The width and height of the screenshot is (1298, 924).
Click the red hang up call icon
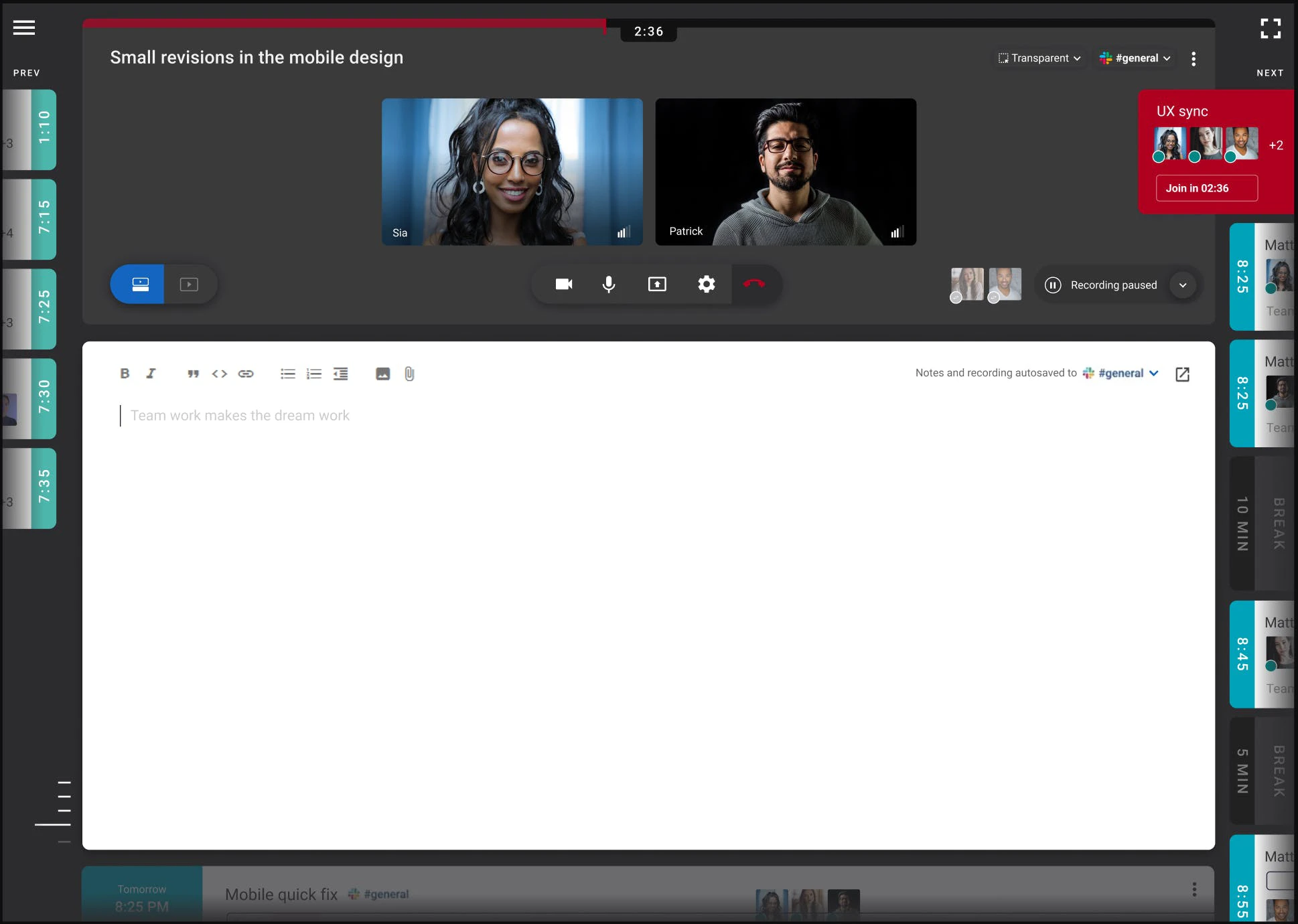point(754,284)
